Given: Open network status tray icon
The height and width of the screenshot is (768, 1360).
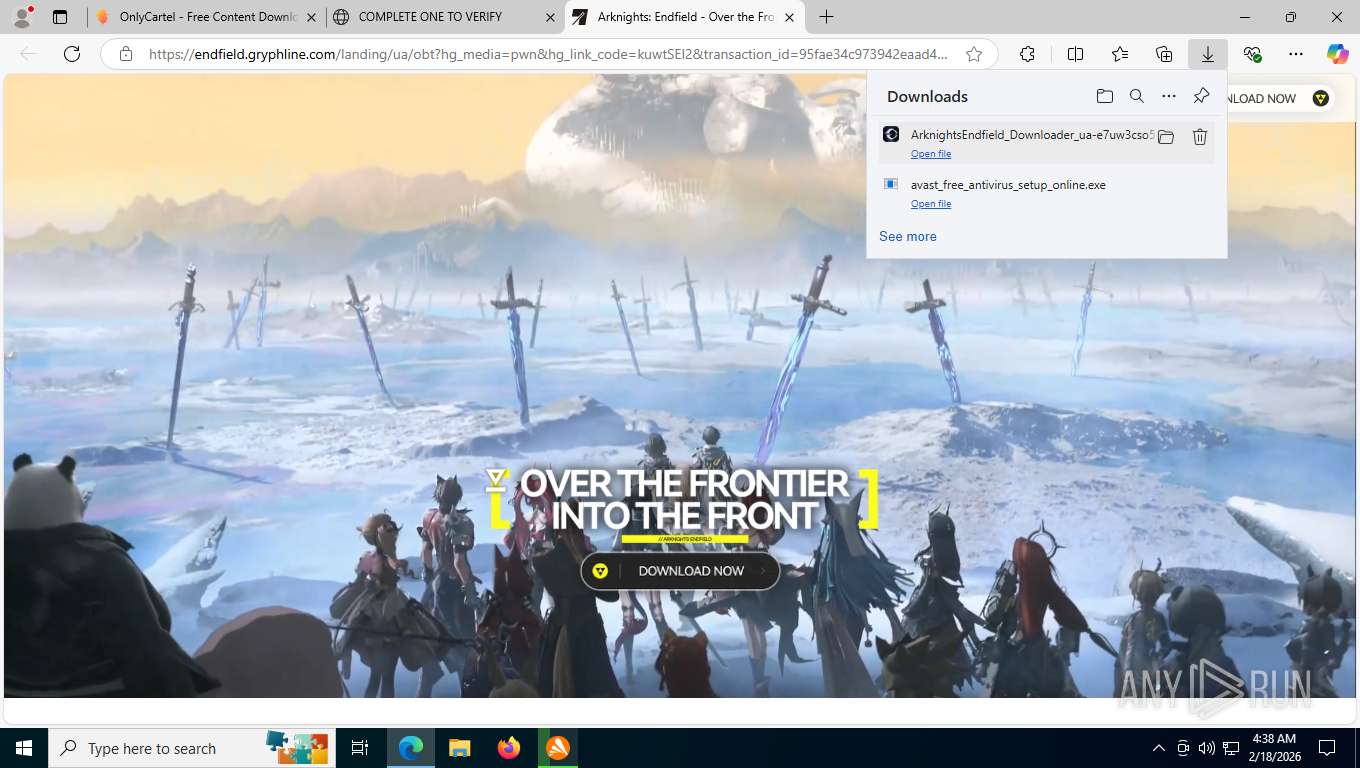Looking at the screenshot, I should point(1231,748).
